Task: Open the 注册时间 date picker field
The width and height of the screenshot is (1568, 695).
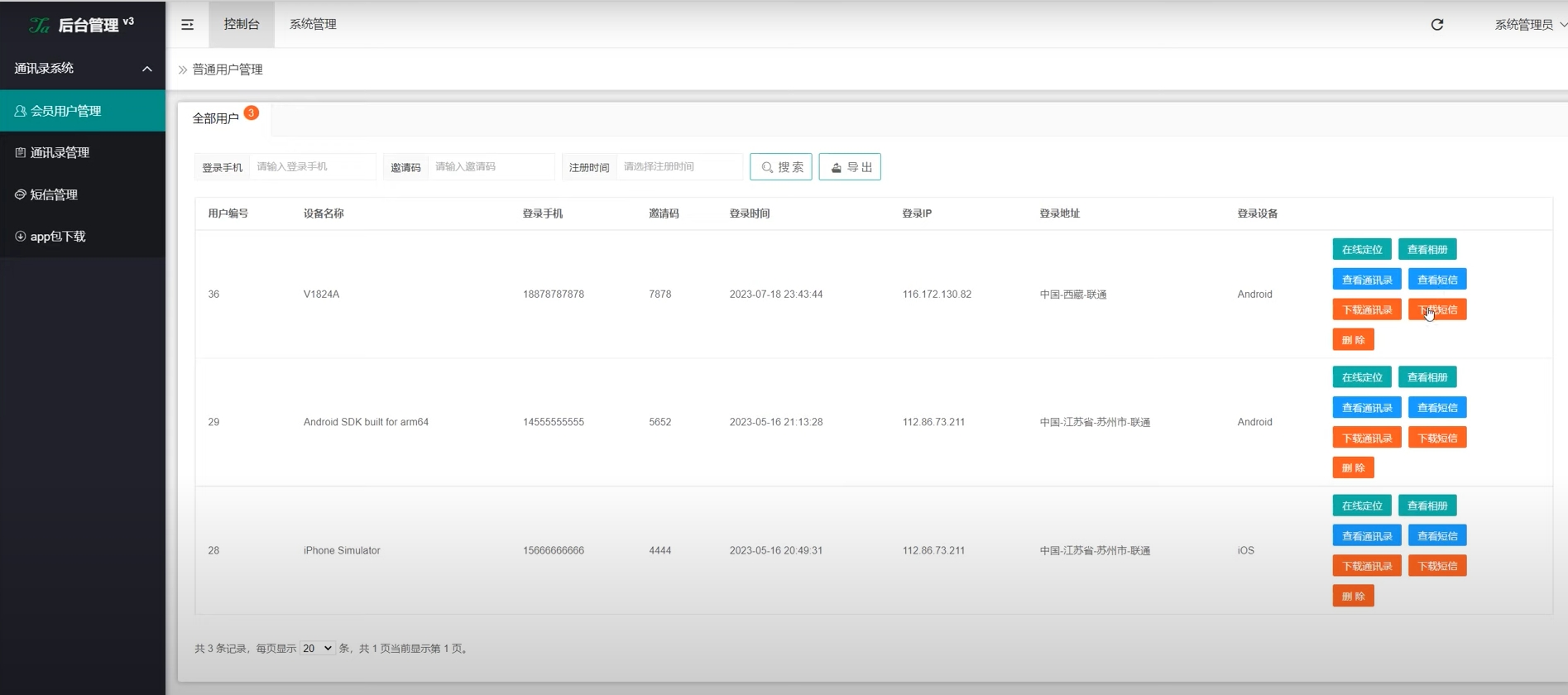Action: (x=680, y=166)
